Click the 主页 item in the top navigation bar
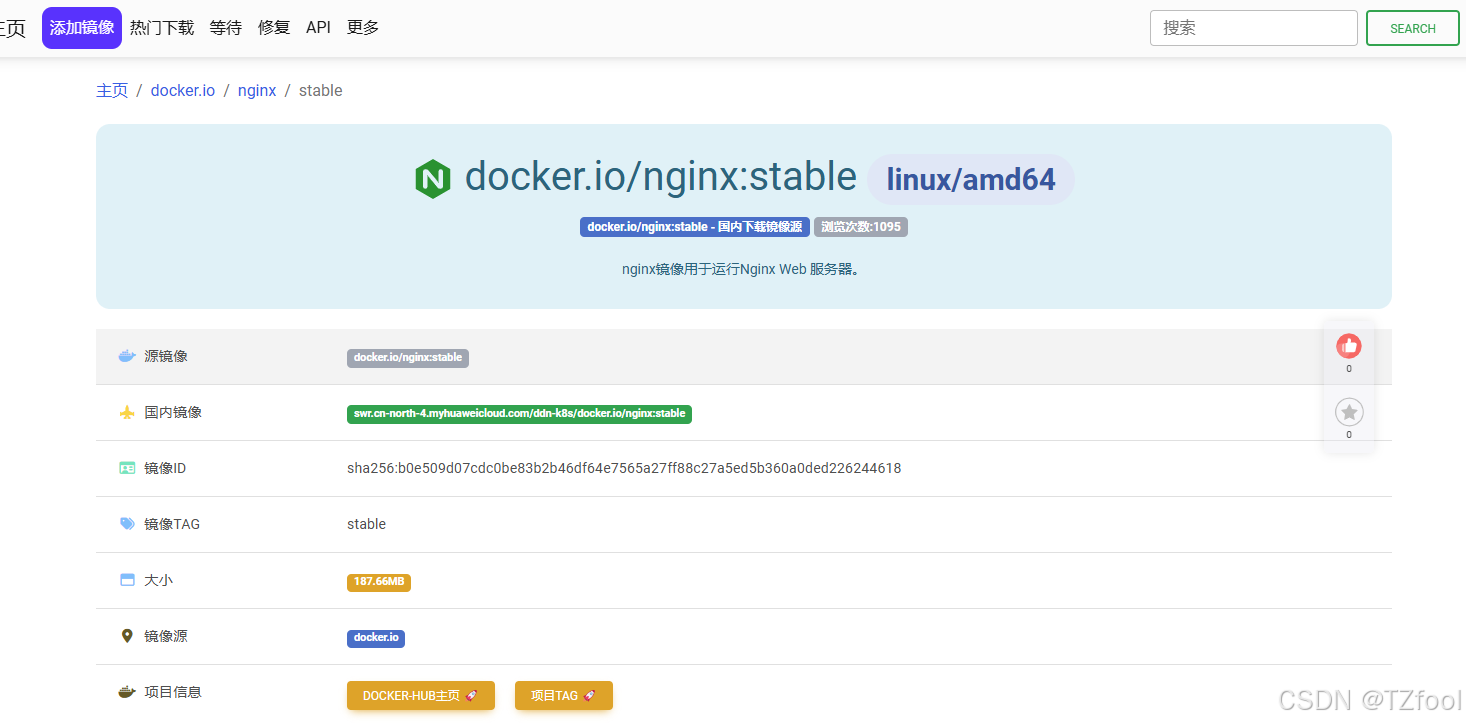 (12, 28)
